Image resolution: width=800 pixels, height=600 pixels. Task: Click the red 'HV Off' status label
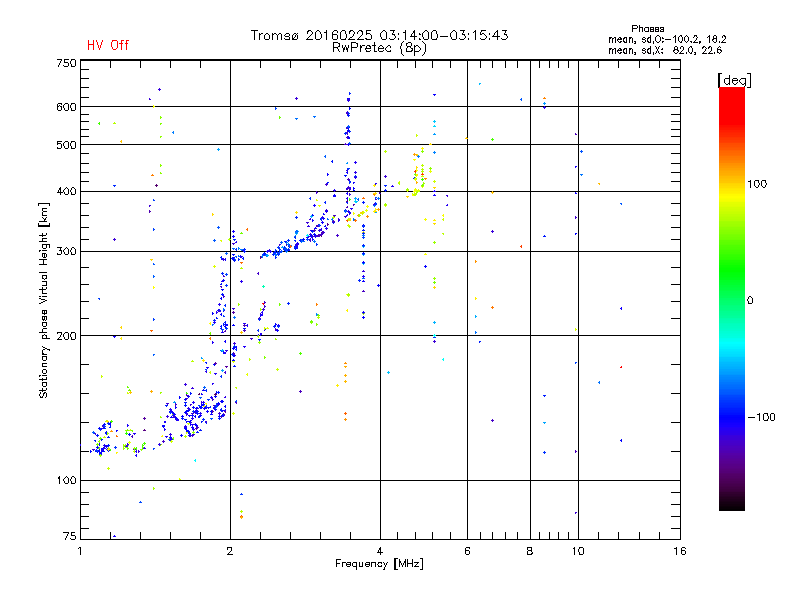108,45
